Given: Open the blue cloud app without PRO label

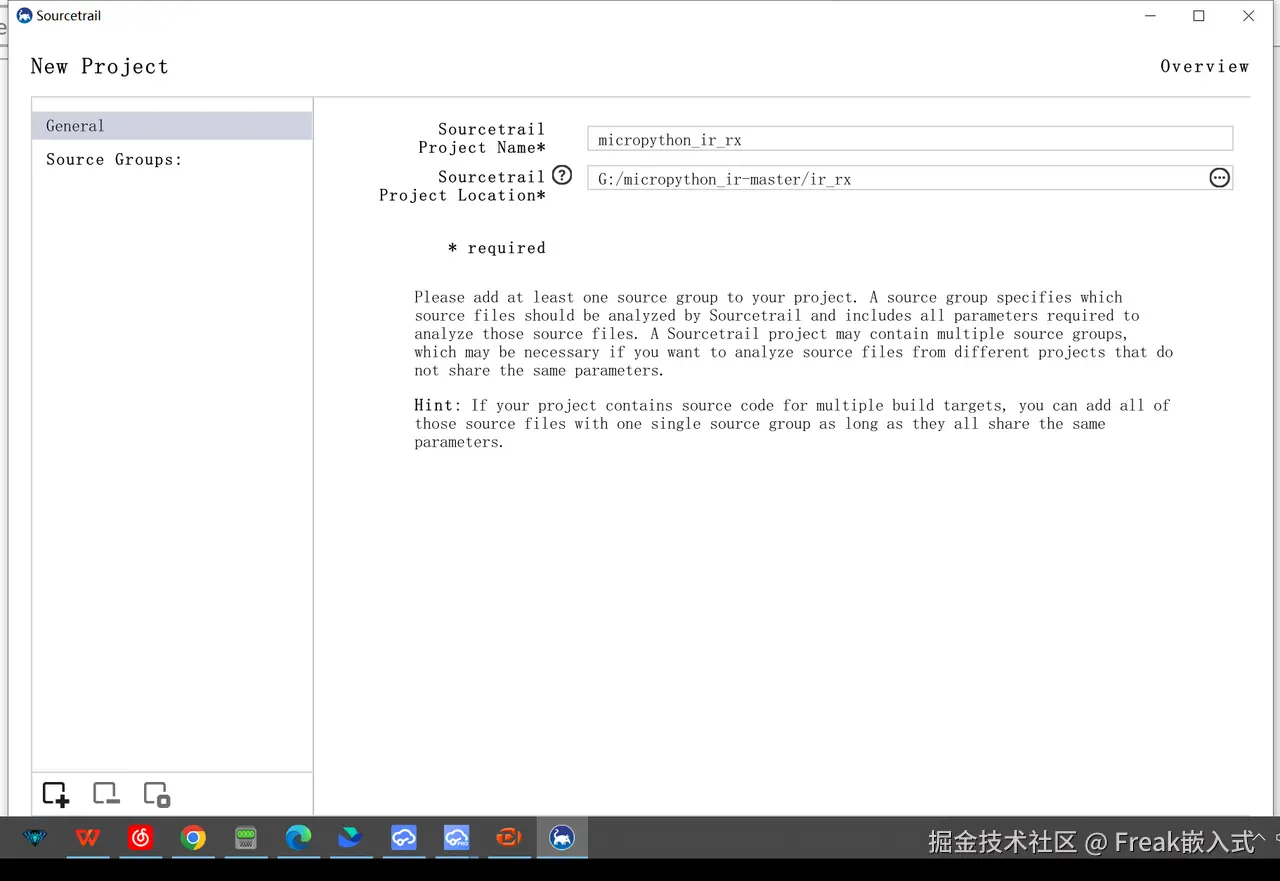Looking at the screenshot, I should (404, 838).
